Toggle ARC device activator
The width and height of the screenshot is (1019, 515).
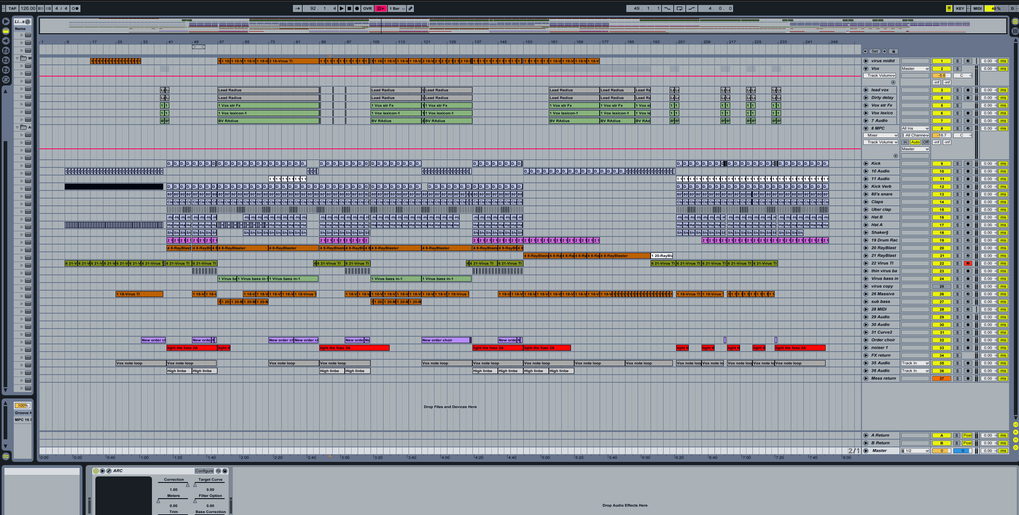[96, 471]
